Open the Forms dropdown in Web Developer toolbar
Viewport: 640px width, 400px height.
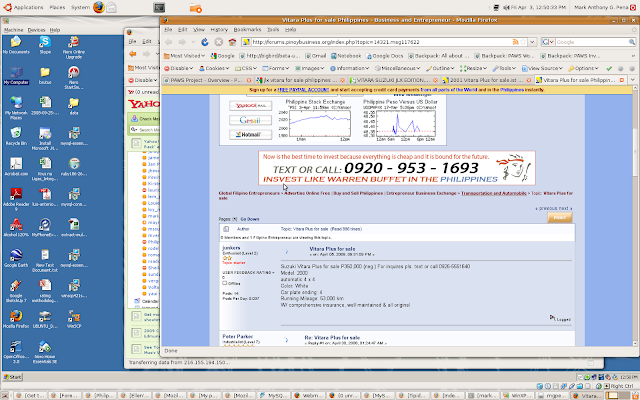coord(276,69)
